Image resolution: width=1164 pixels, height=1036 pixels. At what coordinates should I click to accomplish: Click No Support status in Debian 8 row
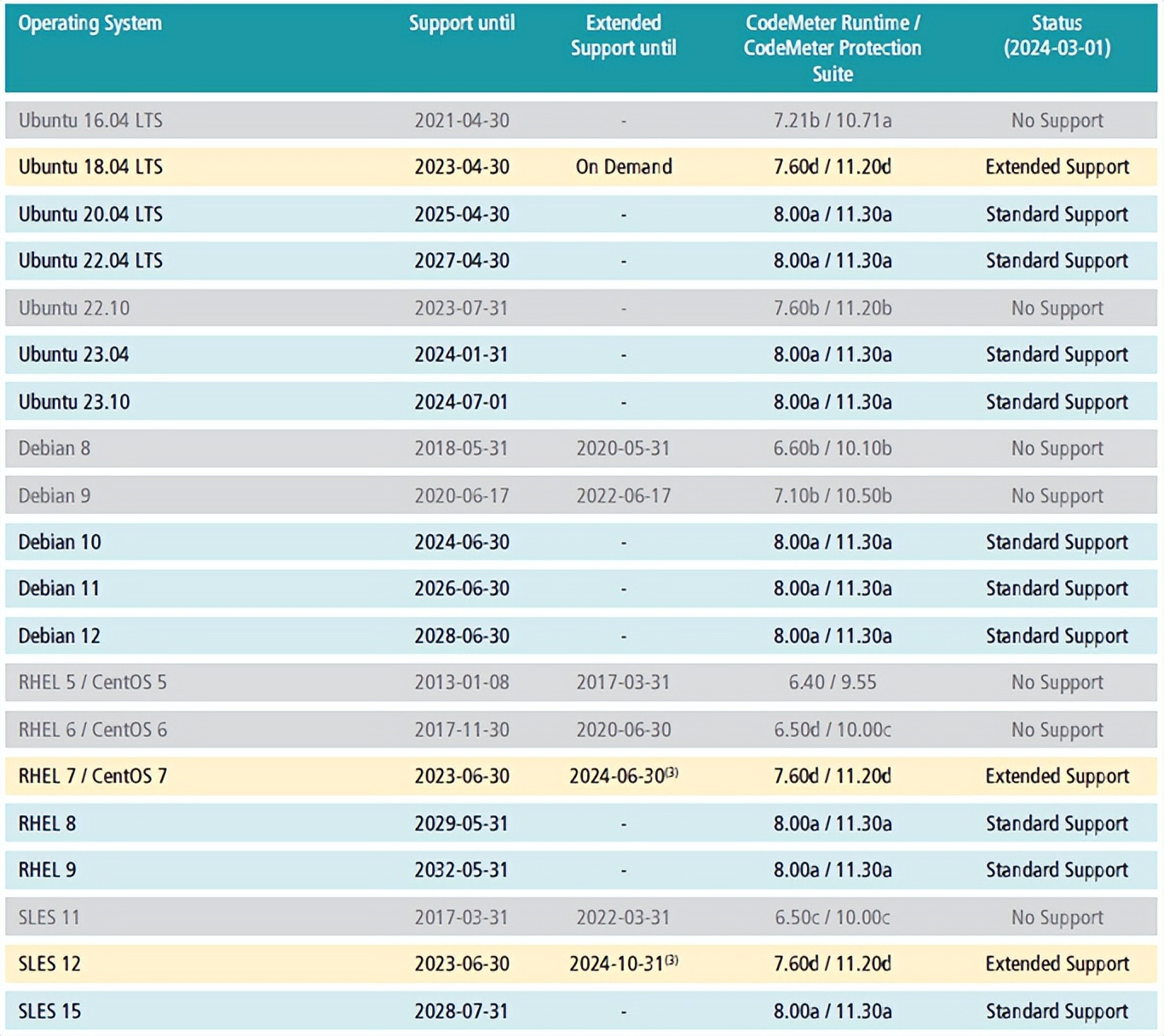[x=1057, y=448]
